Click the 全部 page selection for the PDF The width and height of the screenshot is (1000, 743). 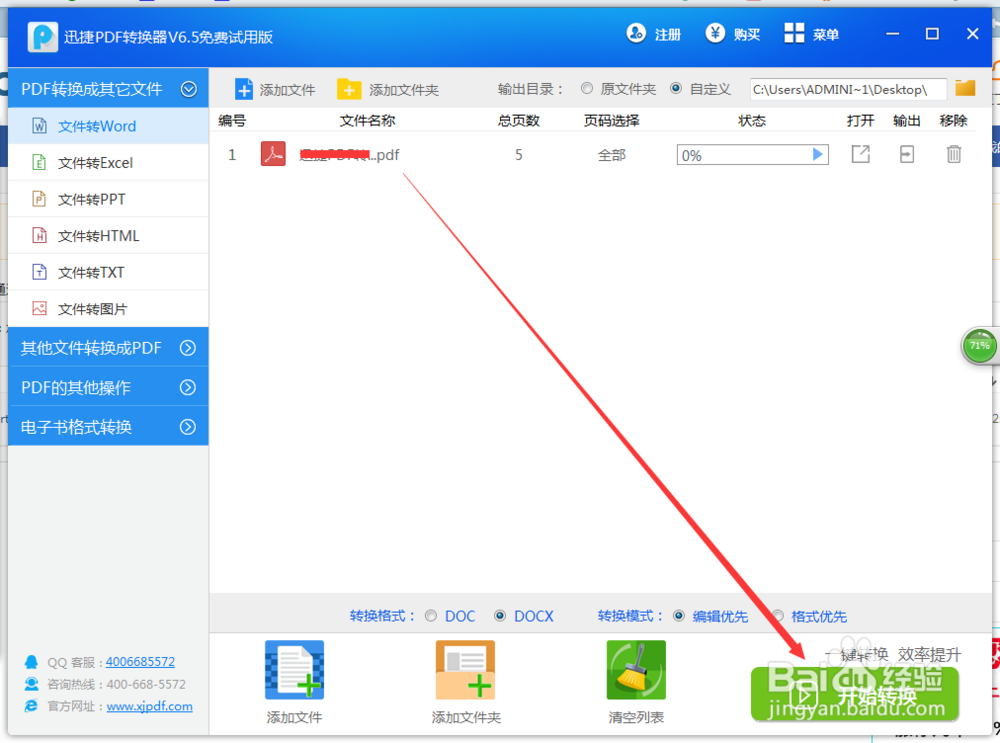612,155
